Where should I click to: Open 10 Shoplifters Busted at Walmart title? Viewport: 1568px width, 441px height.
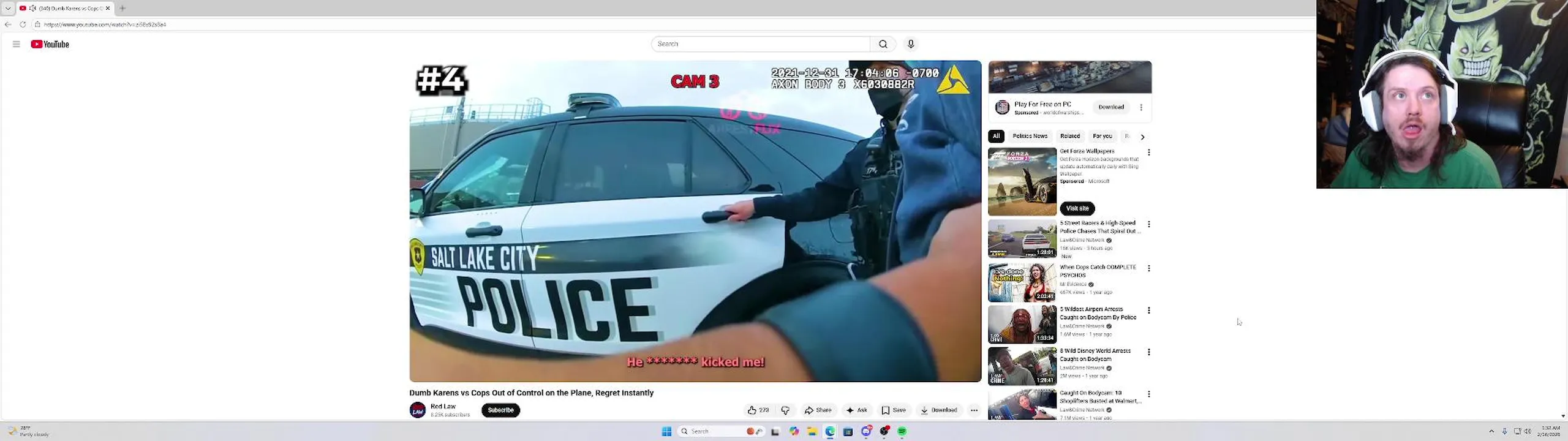coord(1101,397)
